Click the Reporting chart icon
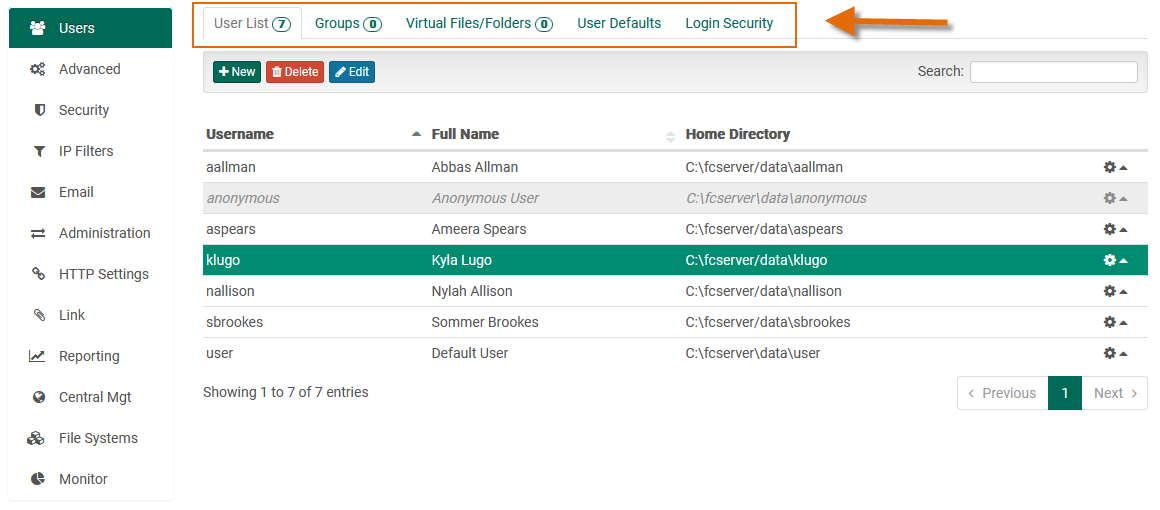 coord(38,356)
